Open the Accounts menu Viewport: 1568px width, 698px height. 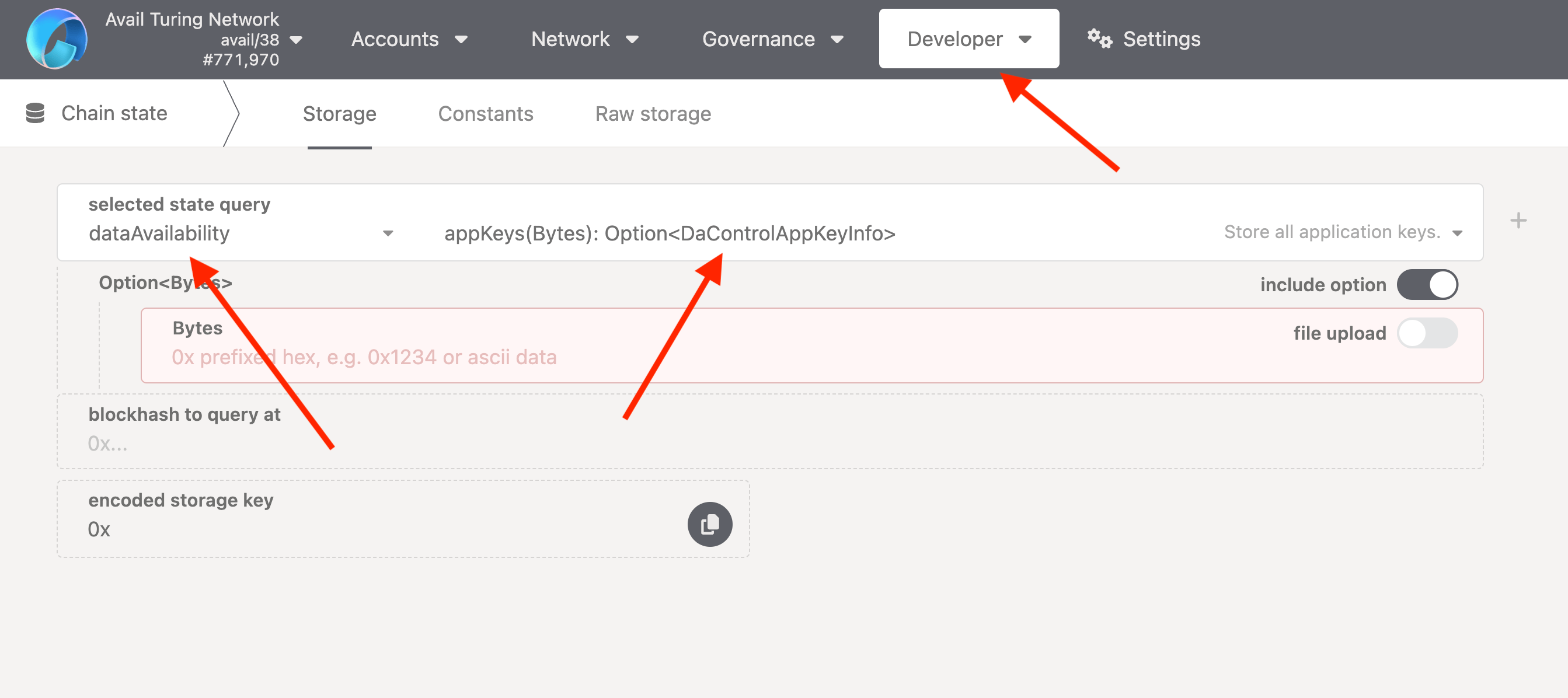coord(409,39)
